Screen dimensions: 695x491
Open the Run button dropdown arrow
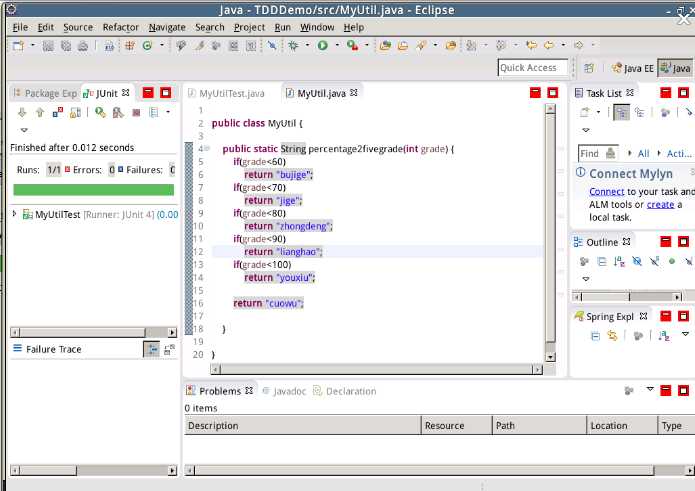point(336,45)
